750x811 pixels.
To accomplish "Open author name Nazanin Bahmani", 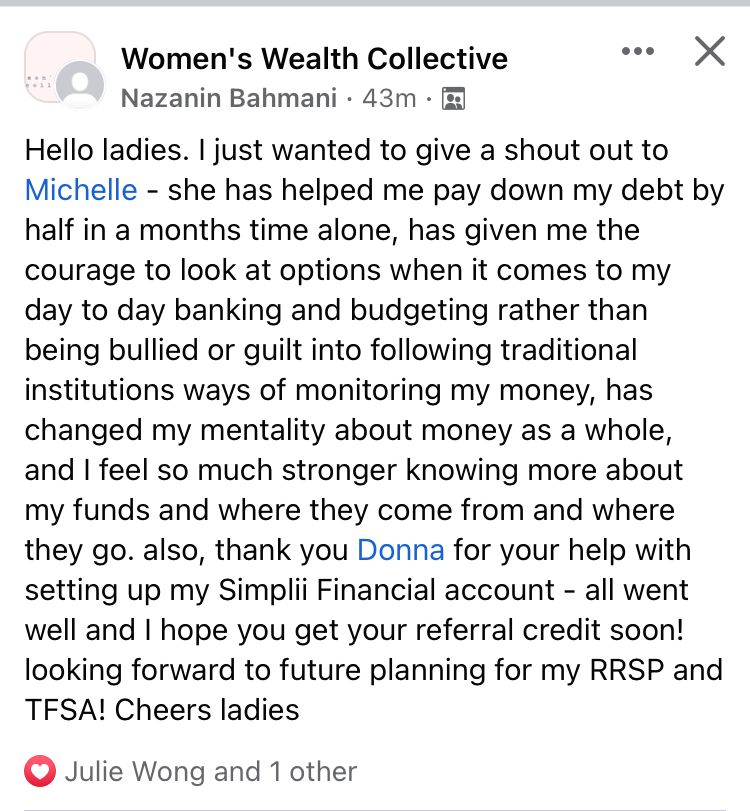I will coord(228,99).
